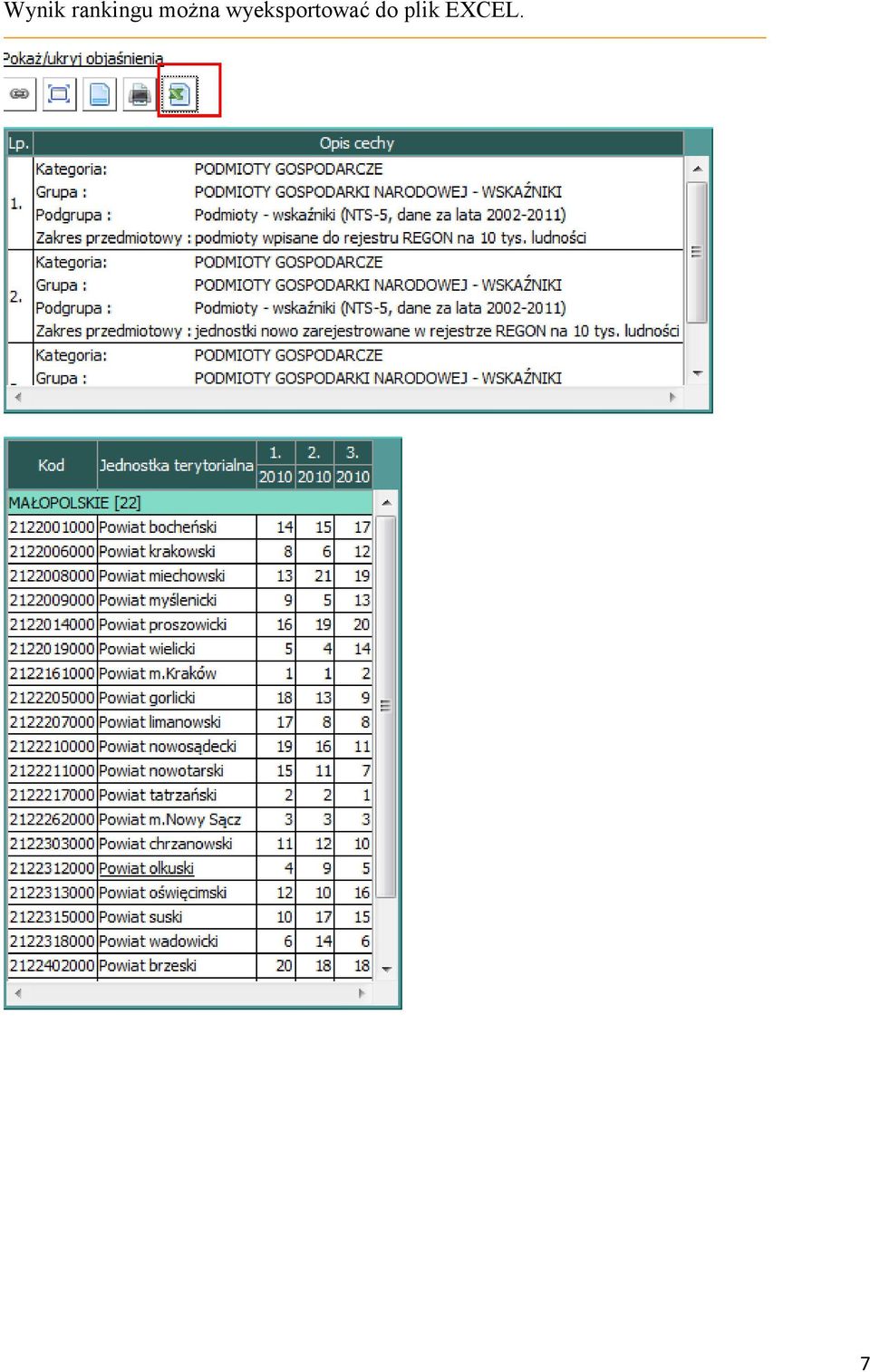Select row 'Powiat gorlicki'

click(x=190, y=699)
